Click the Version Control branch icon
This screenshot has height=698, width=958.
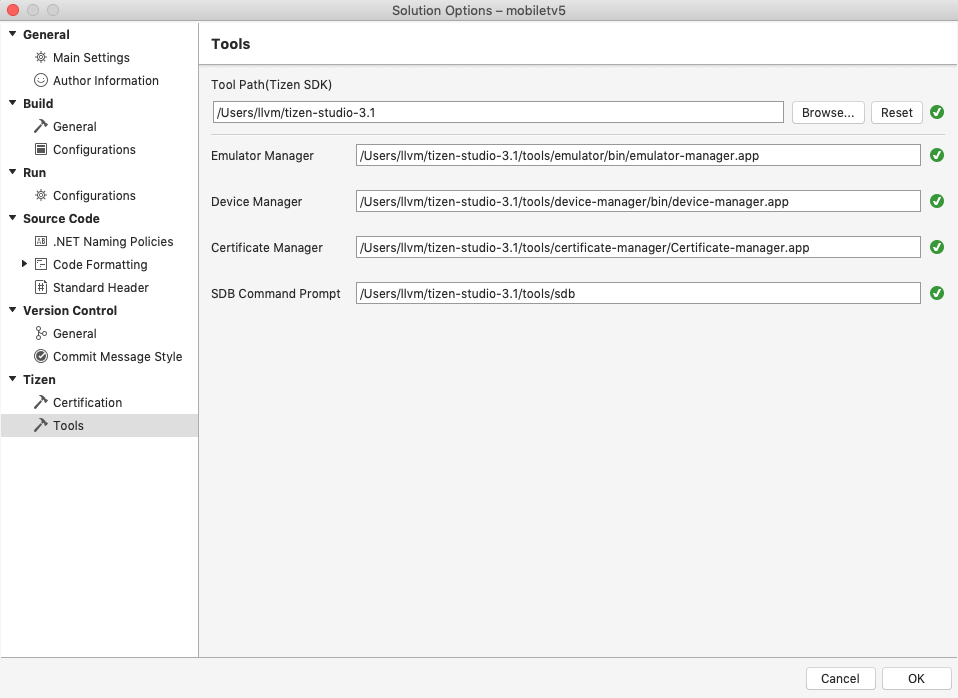click(x=40, y=333)
